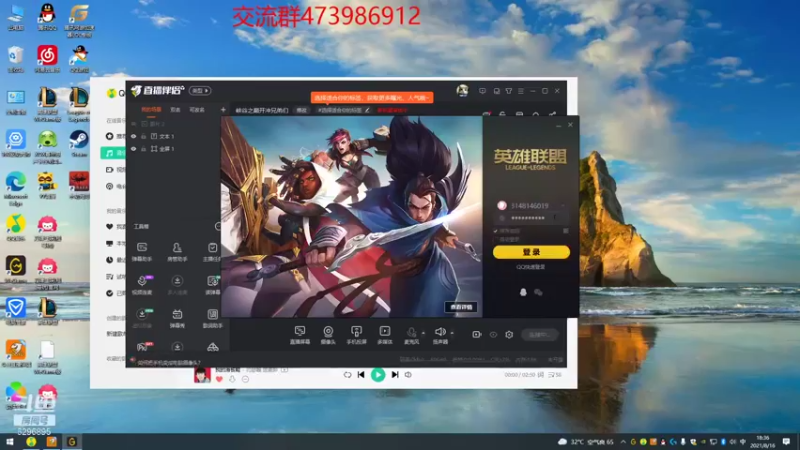
Task: Like the song with heart icon
Action: tap(219, 380)
